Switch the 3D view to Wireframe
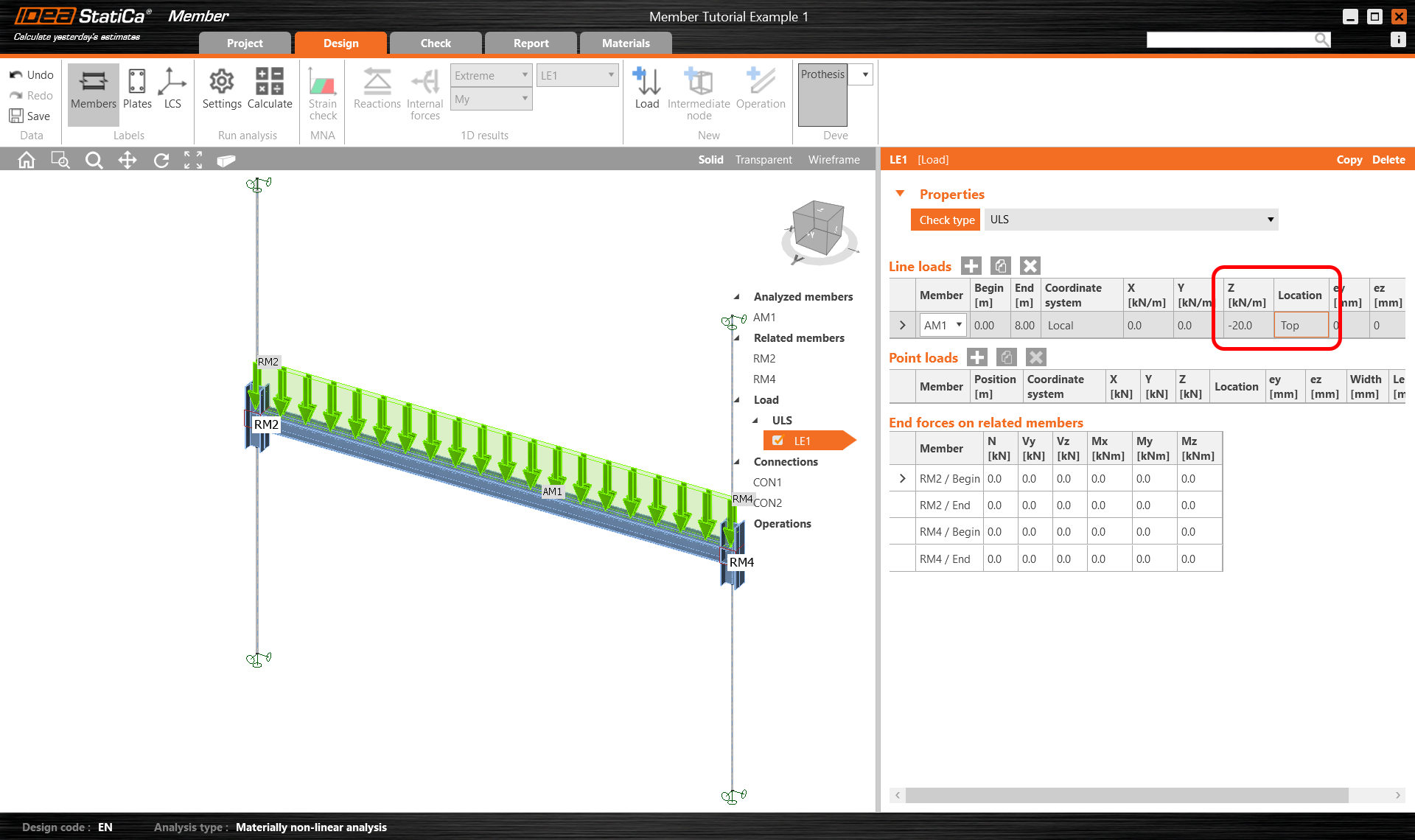1415x840 pixels. click(834, 159)
